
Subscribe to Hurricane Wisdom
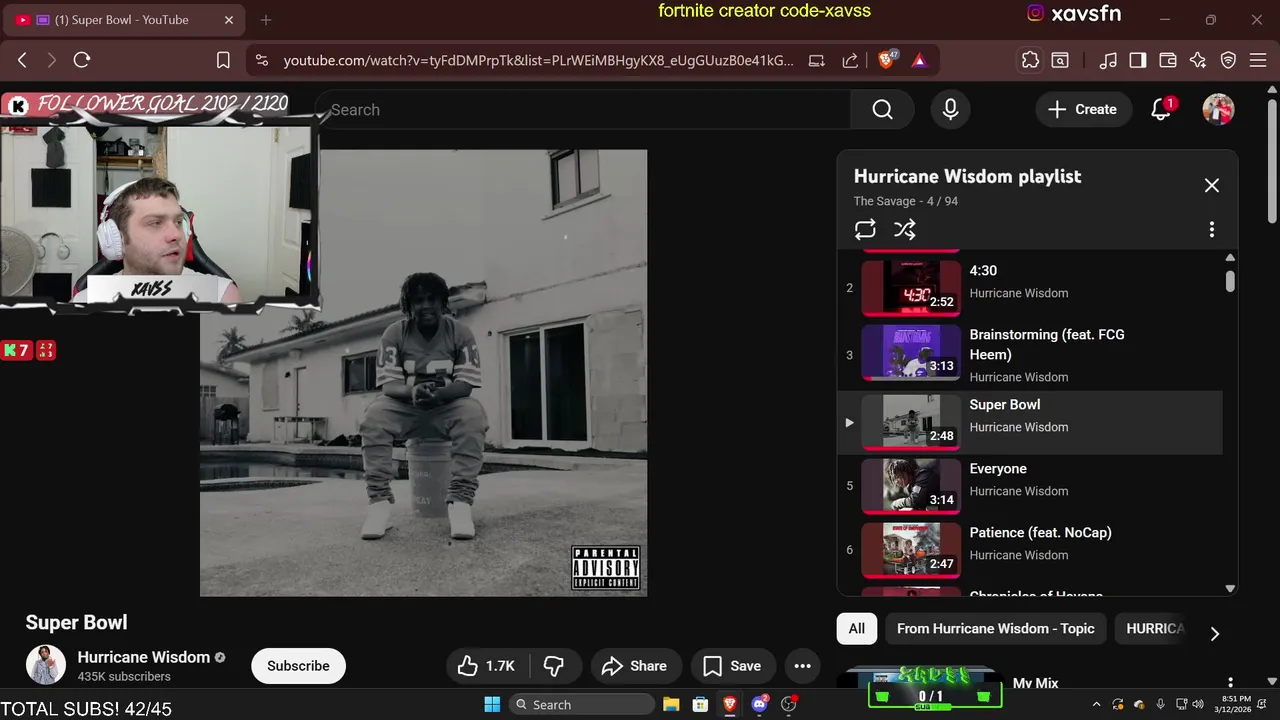298,666
